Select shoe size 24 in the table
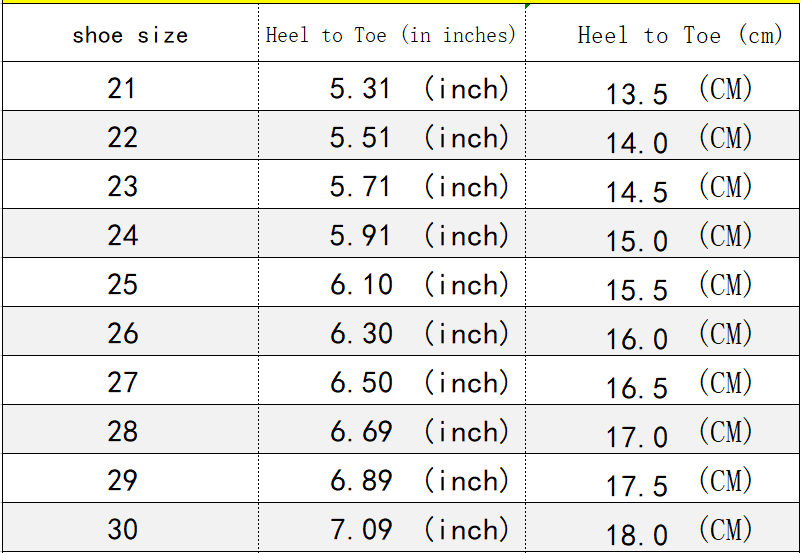 [122, 236]
